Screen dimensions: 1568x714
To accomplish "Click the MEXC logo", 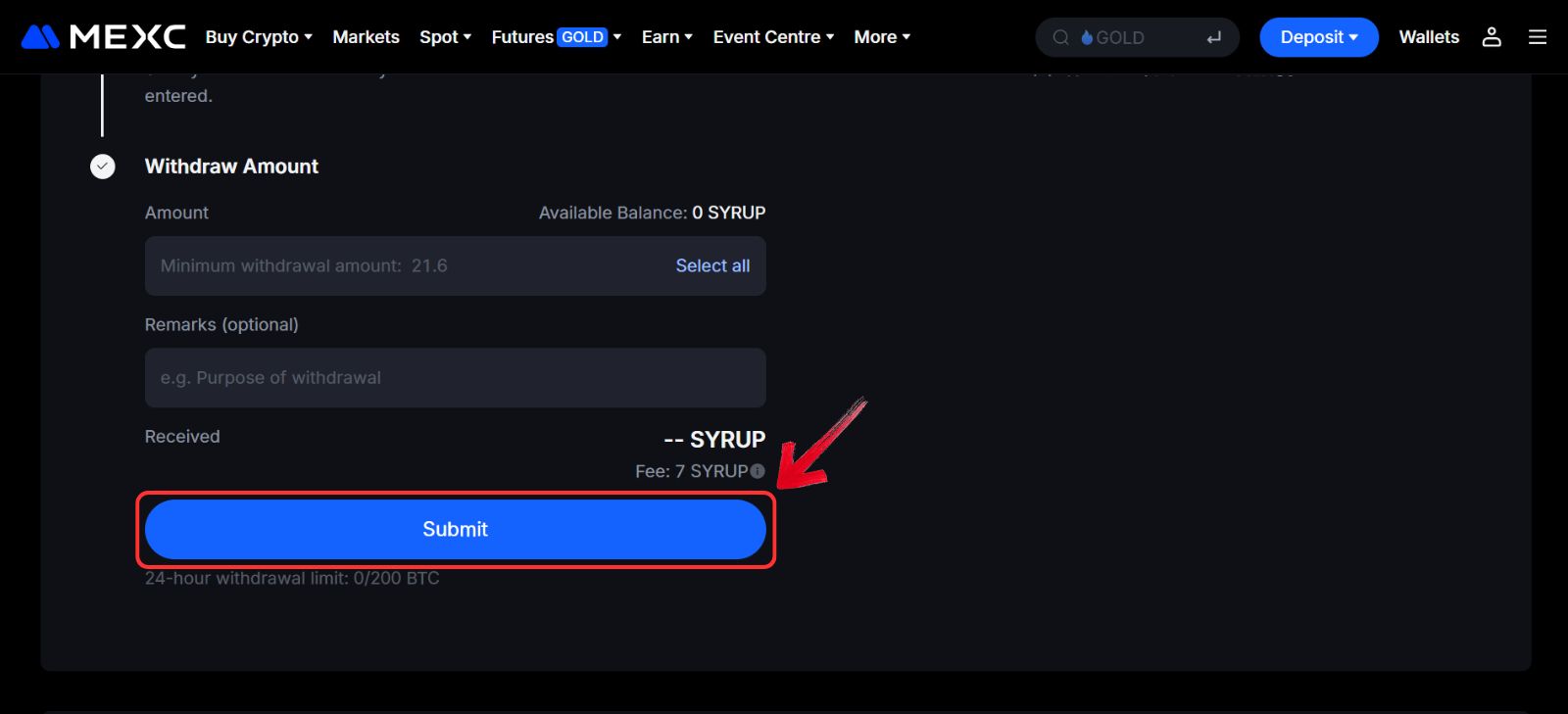I will coord(103,37).
